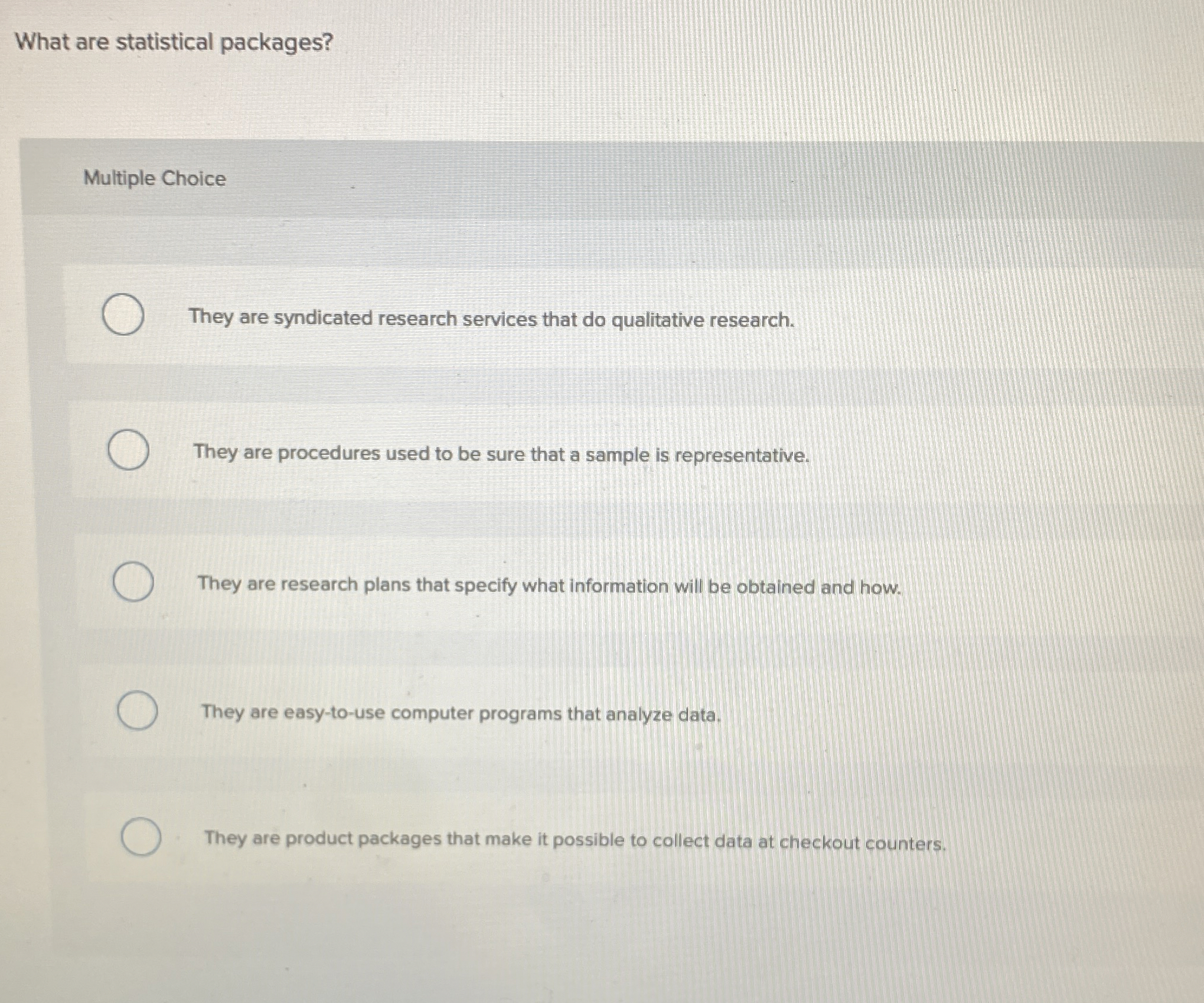Click the question "What are statistical packages?"

pyautogui.click(x=174, y=43)
